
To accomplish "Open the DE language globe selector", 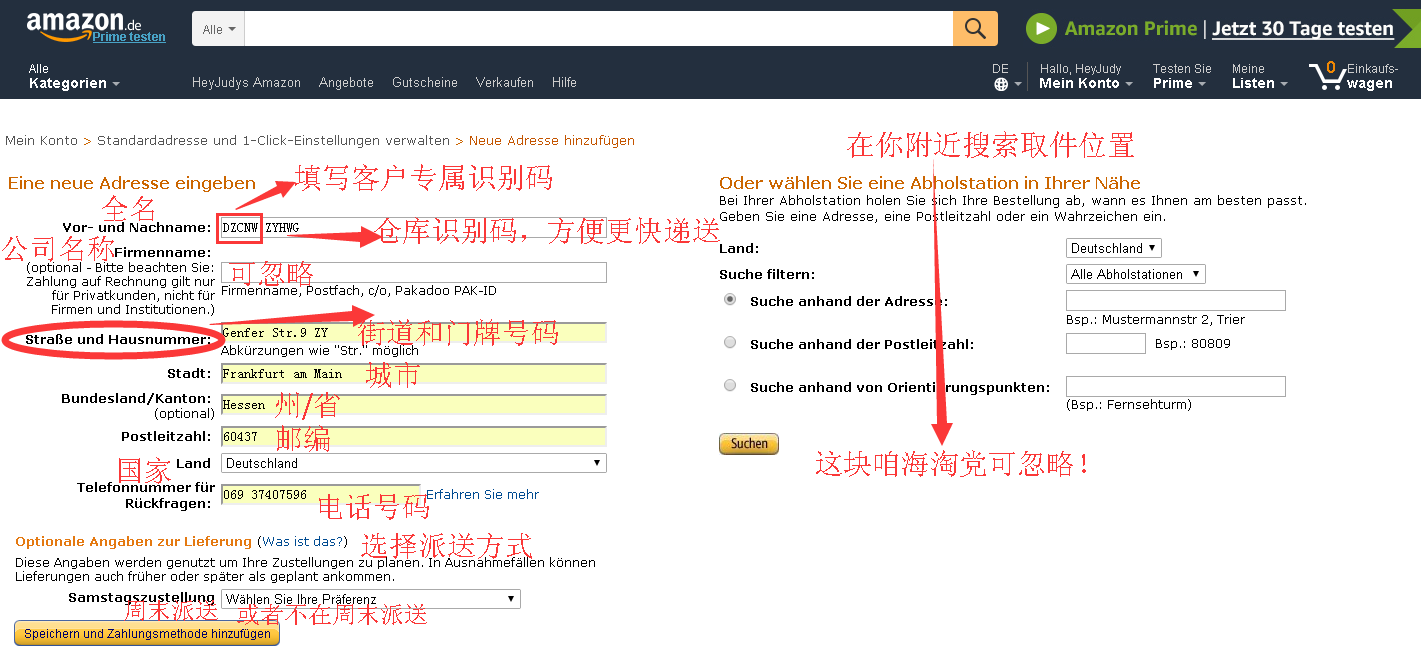I will click(1006, 77).
